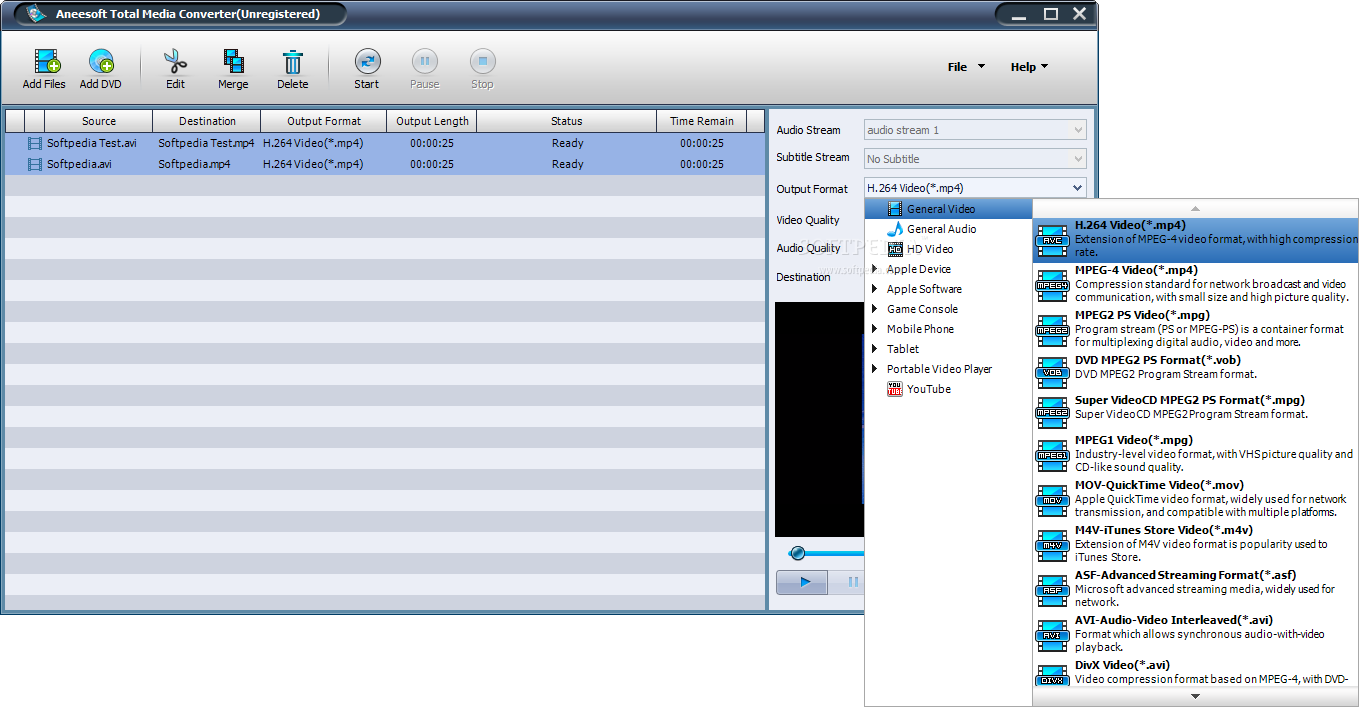
Task: Start conversion with the Start icon
Action: pos(367,62)
